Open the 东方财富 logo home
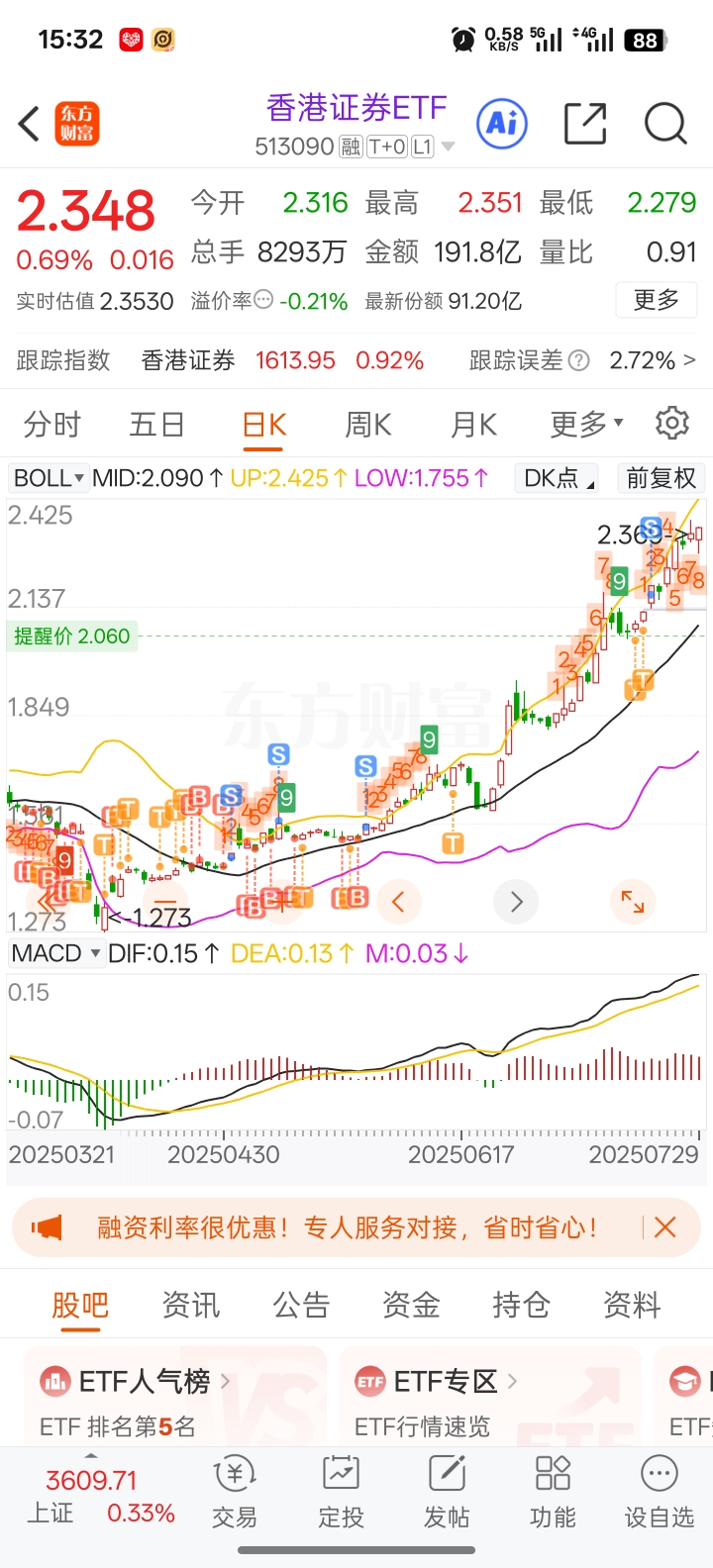713x1568 pixels. click(x=76, y=124)
